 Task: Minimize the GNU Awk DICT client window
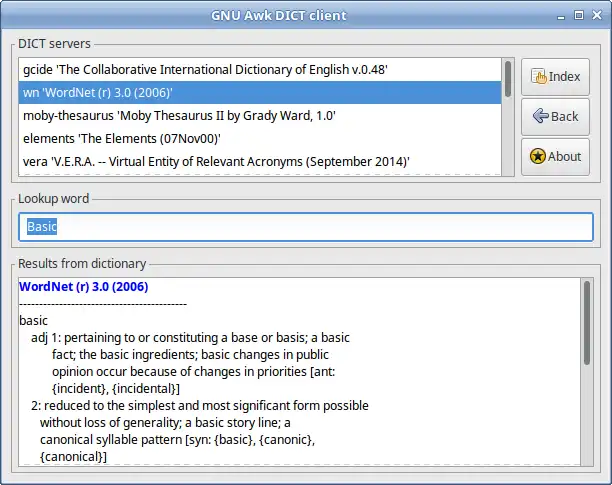click(561, 16)
